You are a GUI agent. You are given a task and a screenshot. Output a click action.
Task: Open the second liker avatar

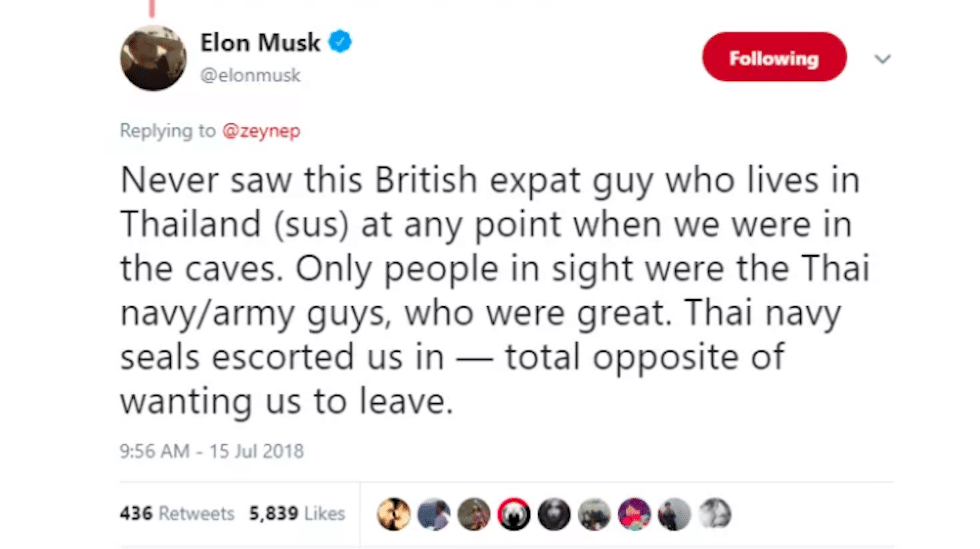(x=433, y=514)
